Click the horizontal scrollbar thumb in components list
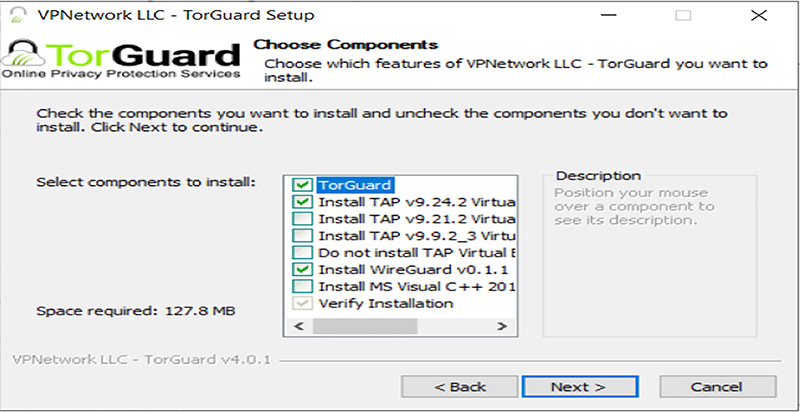800x412 pixels. [x=365, y=326]
